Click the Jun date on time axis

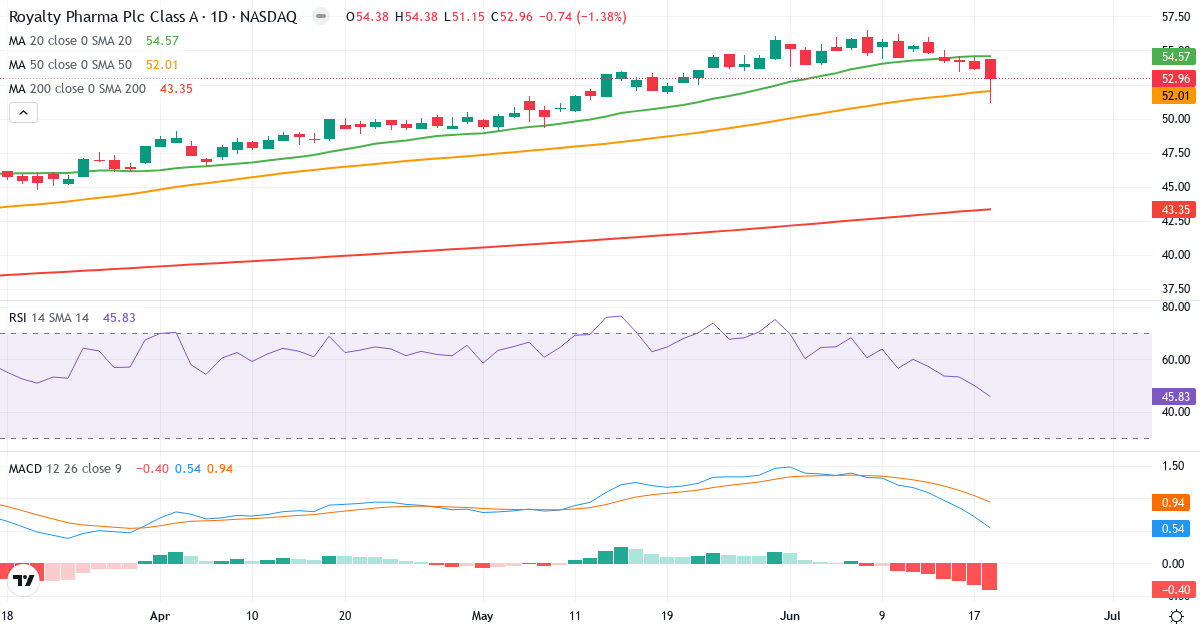click(x=790, y=616)
